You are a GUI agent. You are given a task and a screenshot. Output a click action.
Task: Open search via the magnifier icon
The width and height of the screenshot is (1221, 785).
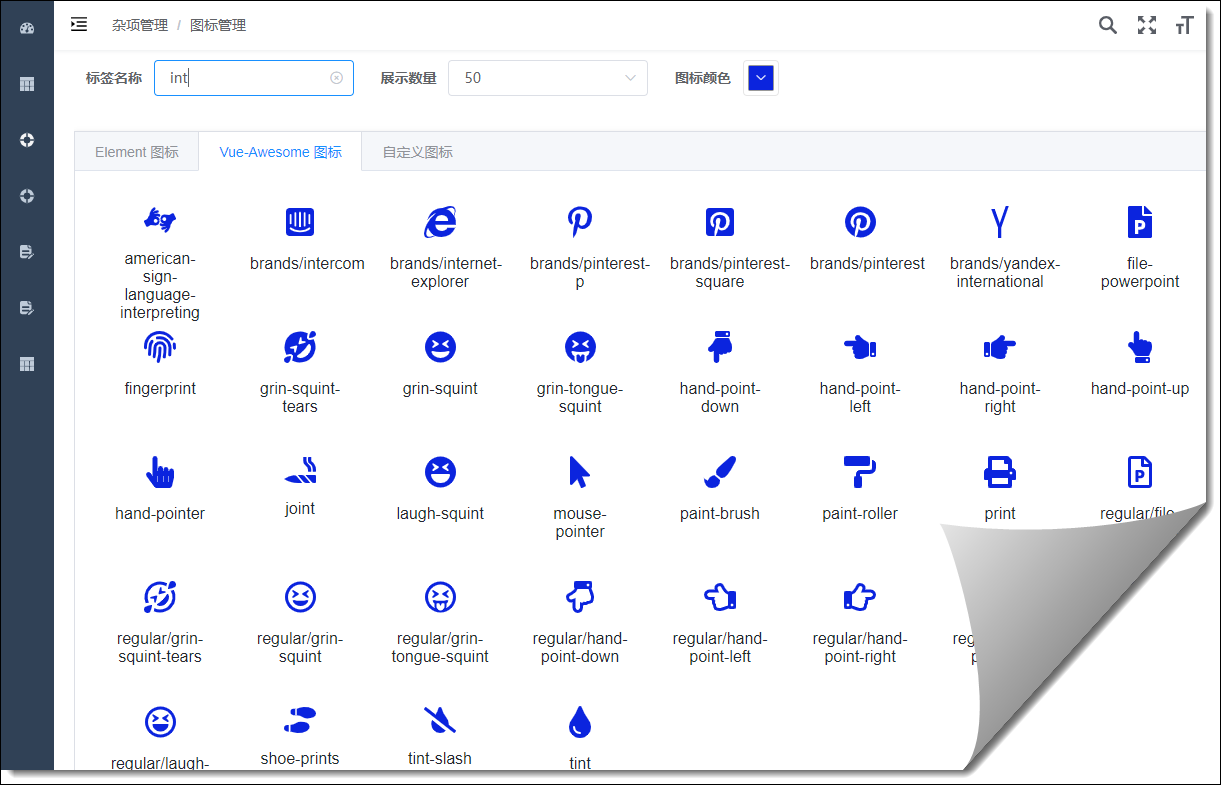1108,26
